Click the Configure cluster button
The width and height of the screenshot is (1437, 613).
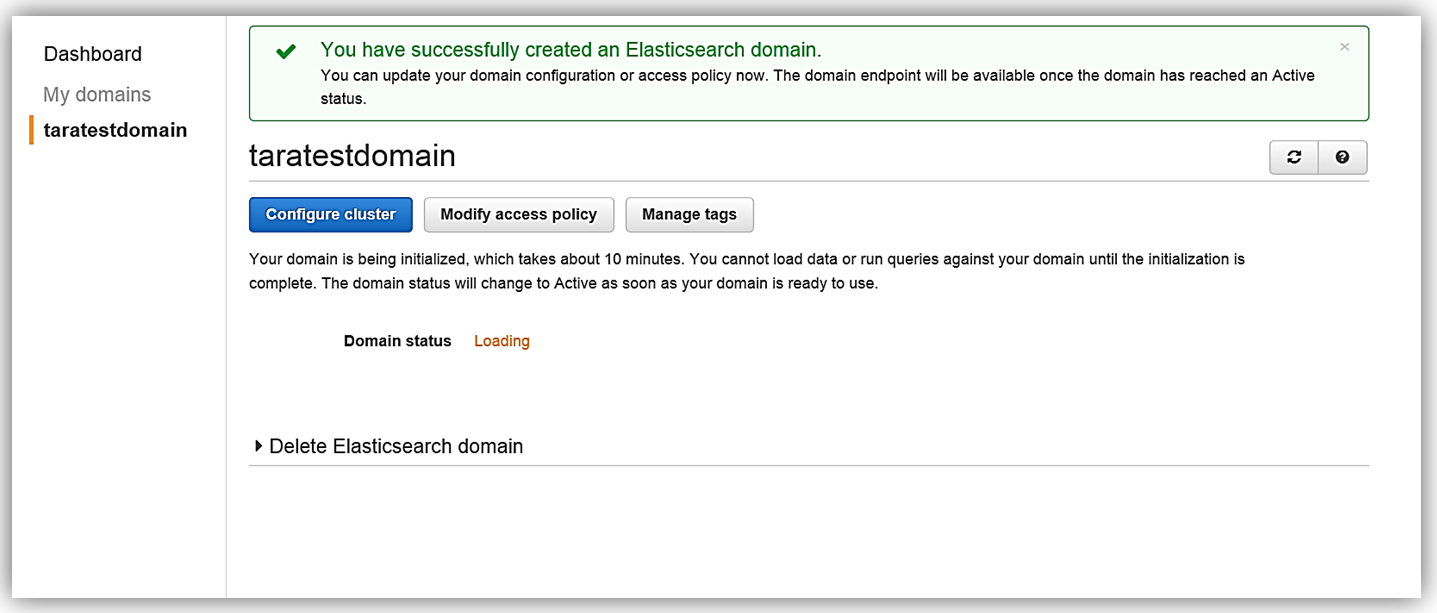[x=330, y=215]
